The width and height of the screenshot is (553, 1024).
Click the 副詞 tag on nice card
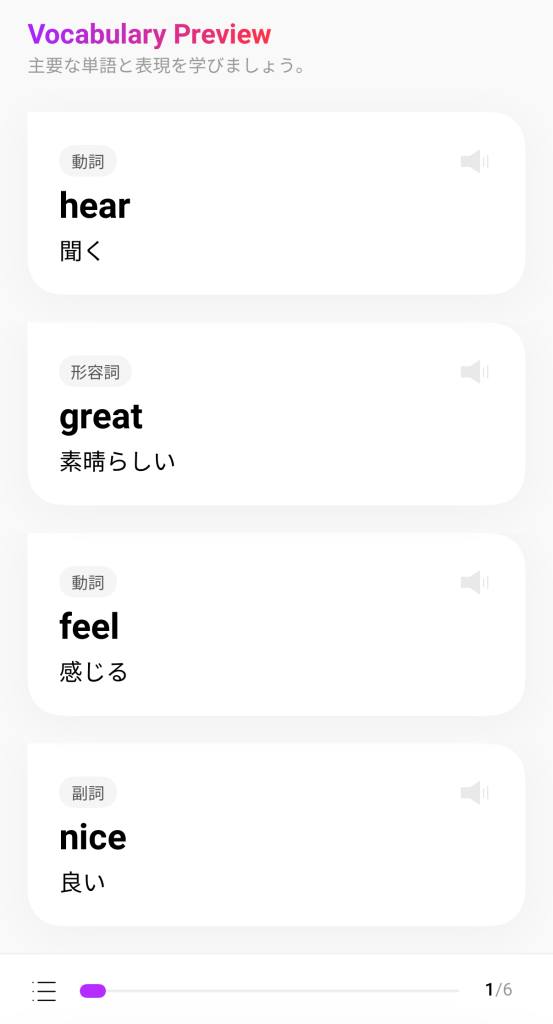point(88,793)
